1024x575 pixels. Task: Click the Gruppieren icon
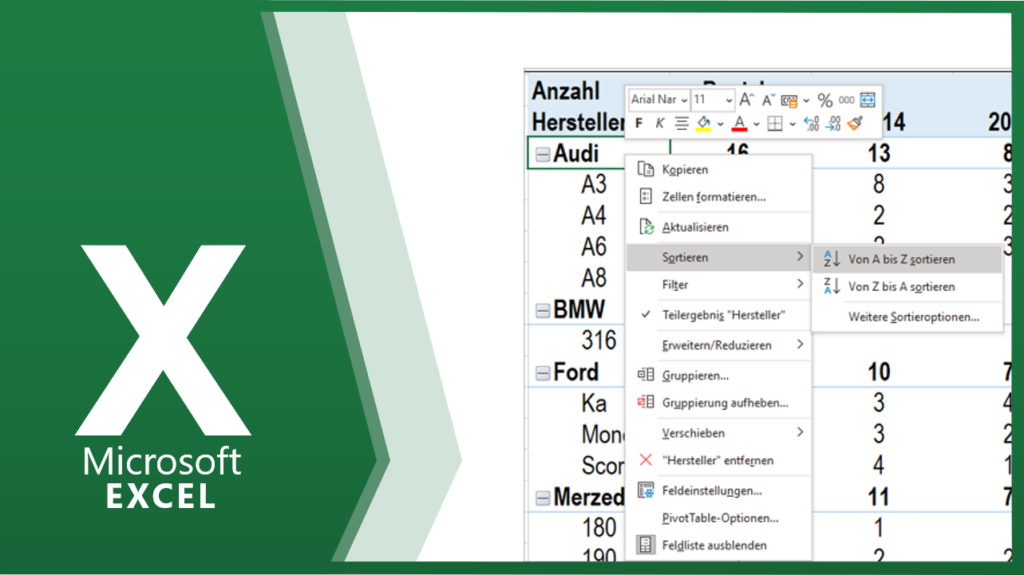point(645,374)
